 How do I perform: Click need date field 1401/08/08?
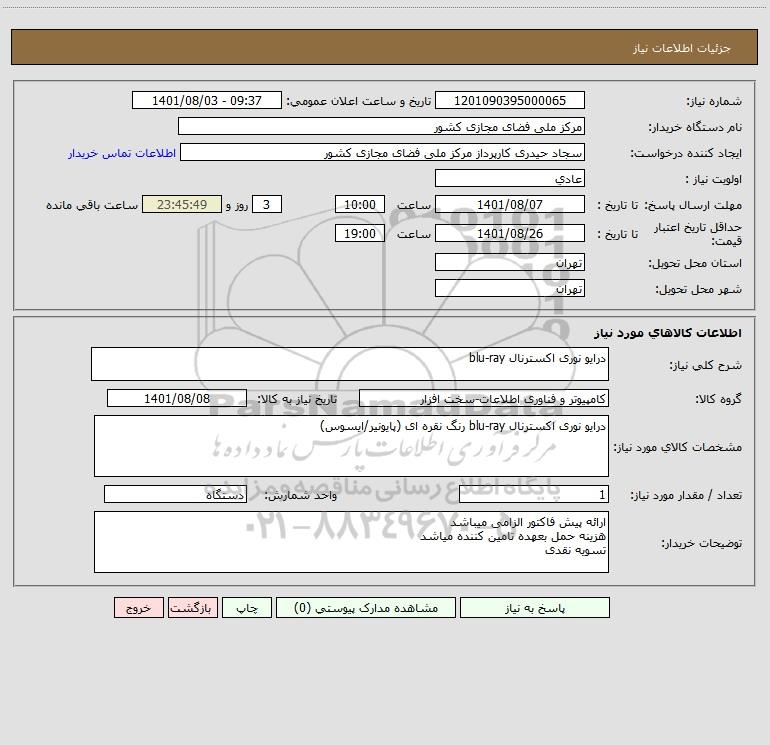pyautogui.click(x=177, y=398)
